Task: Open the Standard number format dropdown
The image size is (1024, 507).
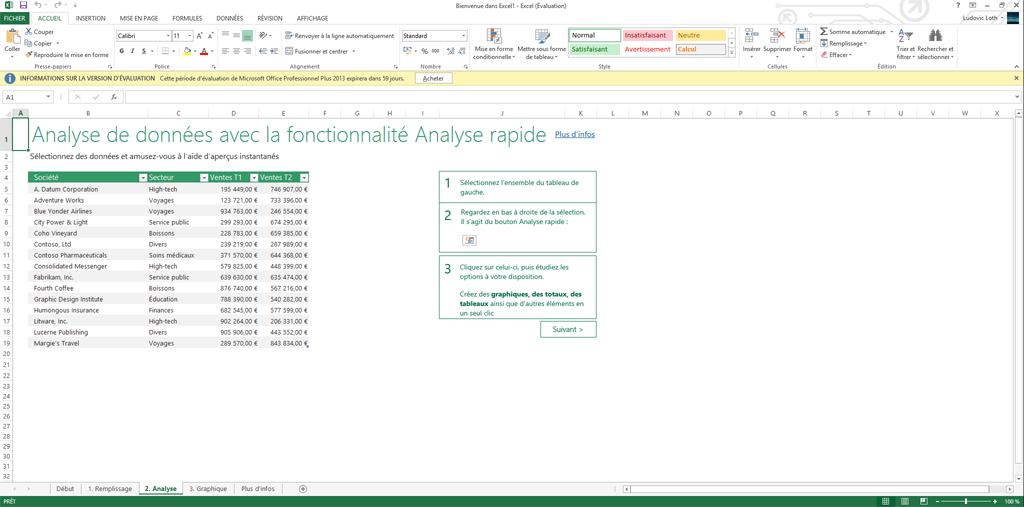Action: click(x=464, y=36)
